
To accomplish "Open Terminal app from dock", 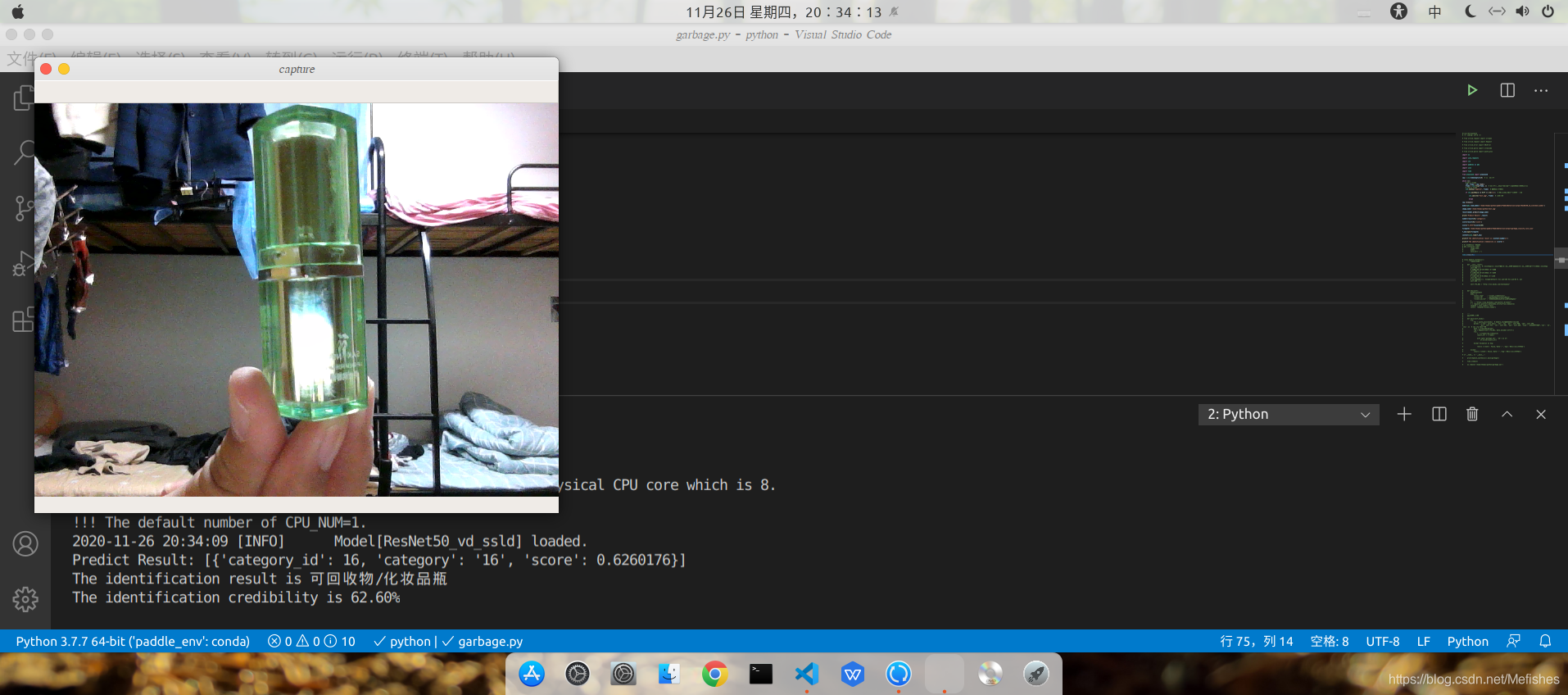I will 761,674.
